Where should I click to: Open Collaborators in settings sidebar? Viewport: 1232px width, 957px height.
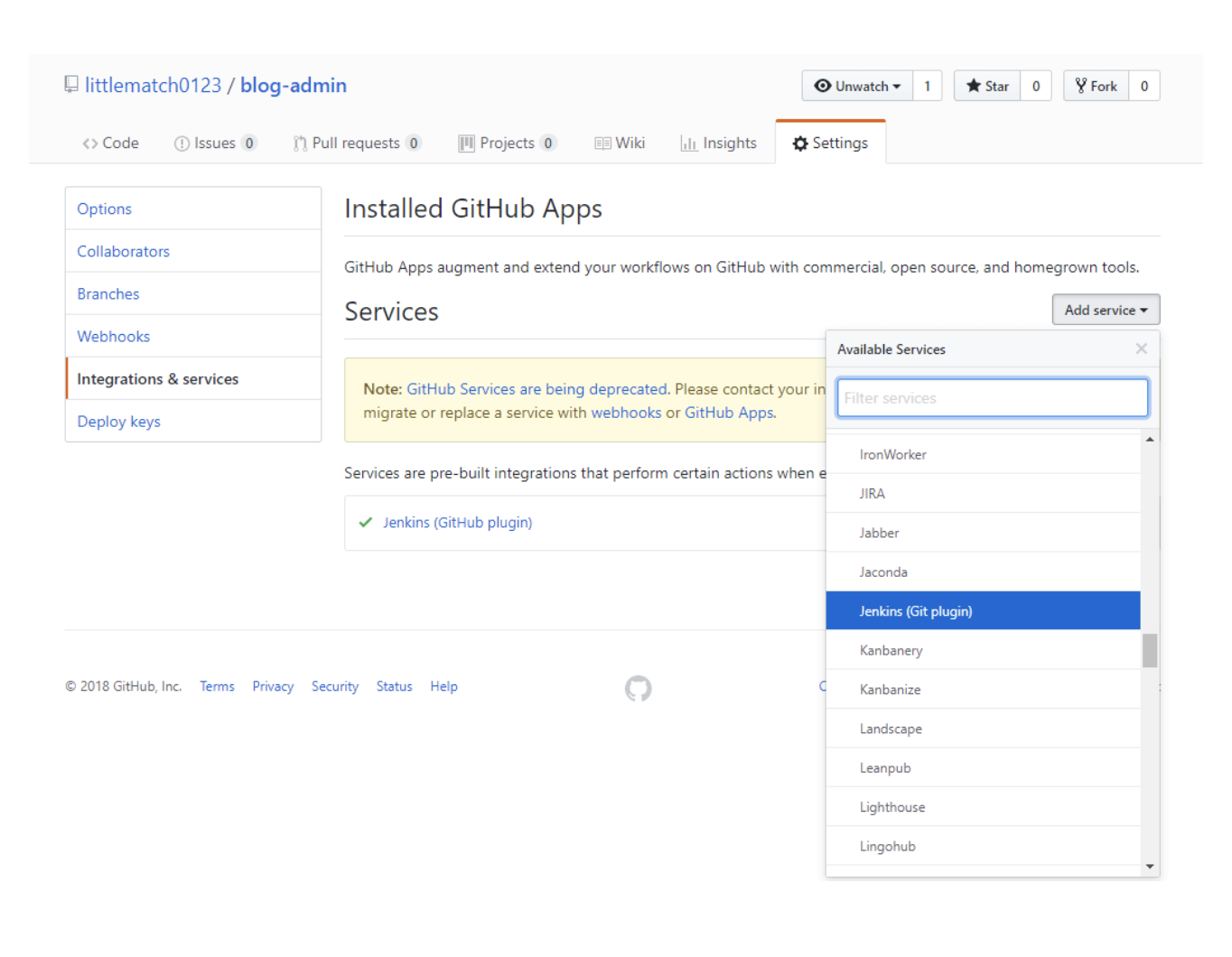coord(193,251)
